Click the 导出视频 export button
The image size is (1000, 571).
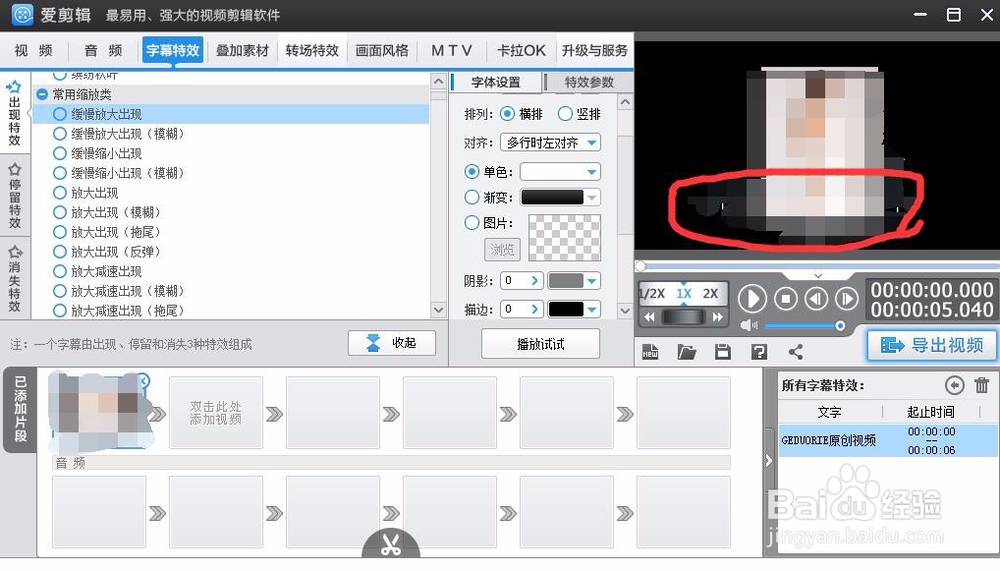(932, 345)
